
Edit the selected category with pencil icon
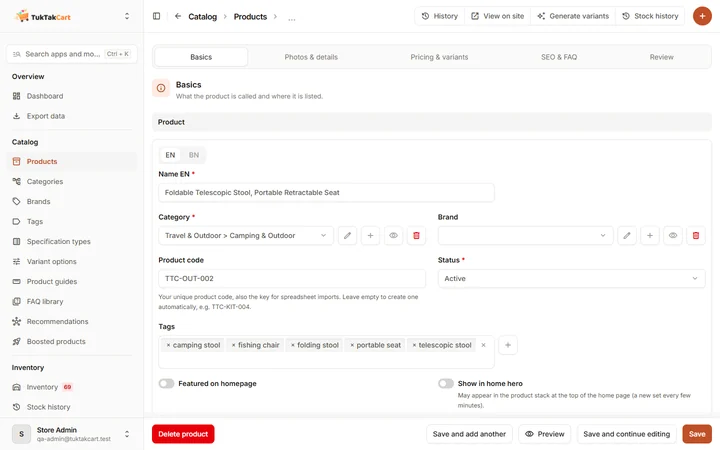348,236
